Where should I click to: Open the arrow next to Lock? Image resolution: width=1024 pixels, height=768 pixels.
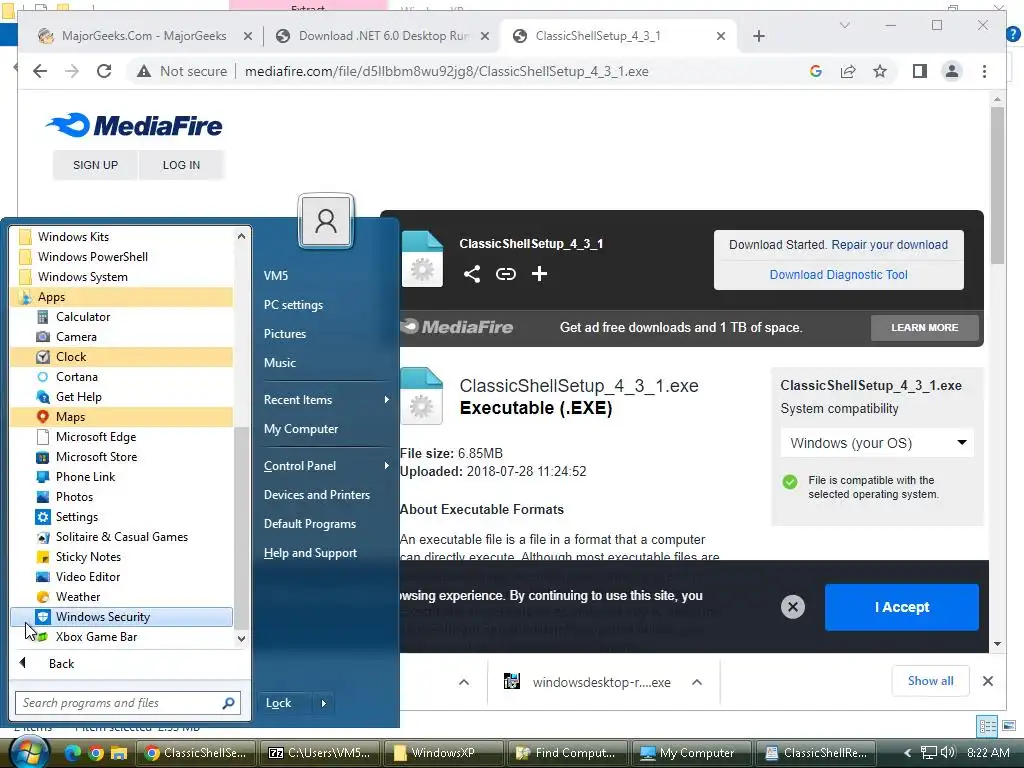[323, 703]
